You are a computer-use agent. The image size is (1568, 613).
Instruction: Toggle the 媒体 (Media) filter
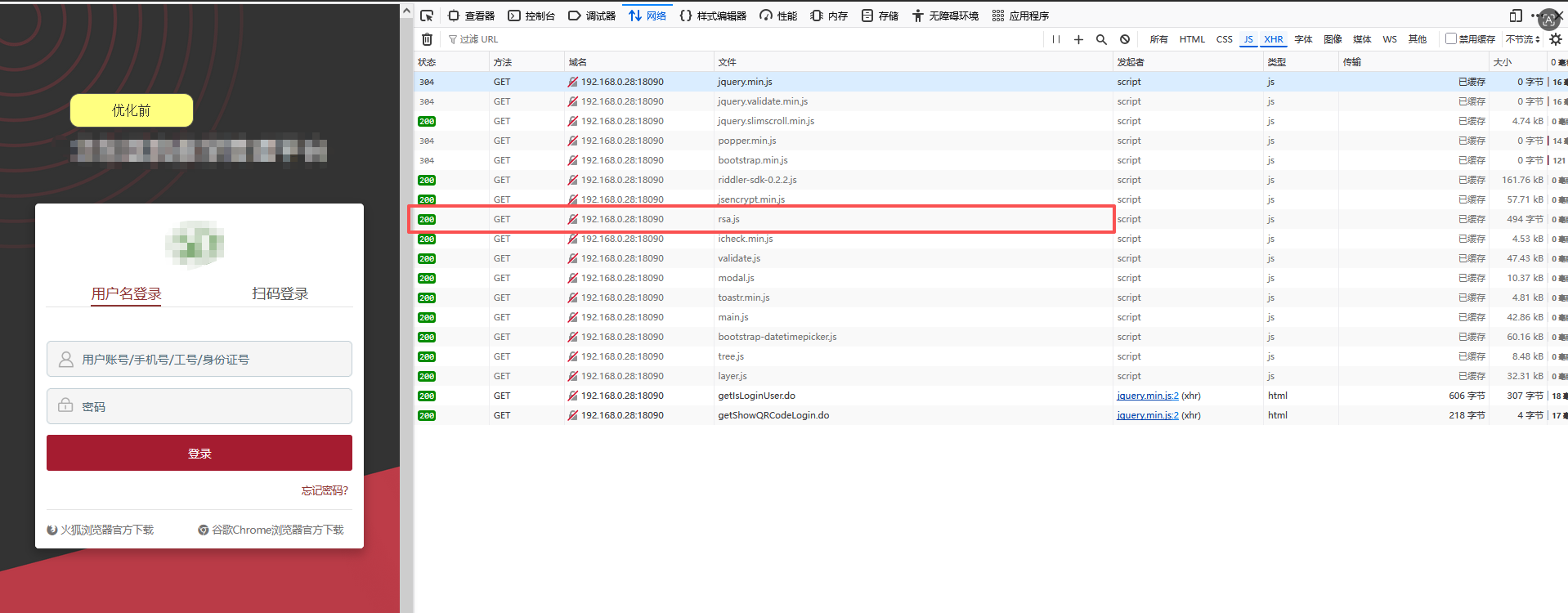[x=1362, y=39]
